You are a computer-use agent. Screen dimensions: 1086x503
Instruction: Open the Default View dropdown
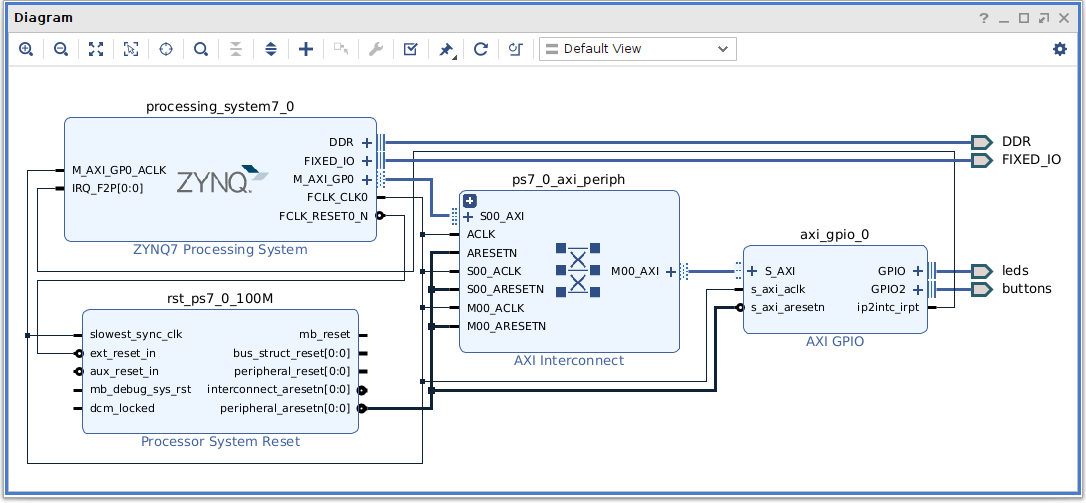(637, 49)
